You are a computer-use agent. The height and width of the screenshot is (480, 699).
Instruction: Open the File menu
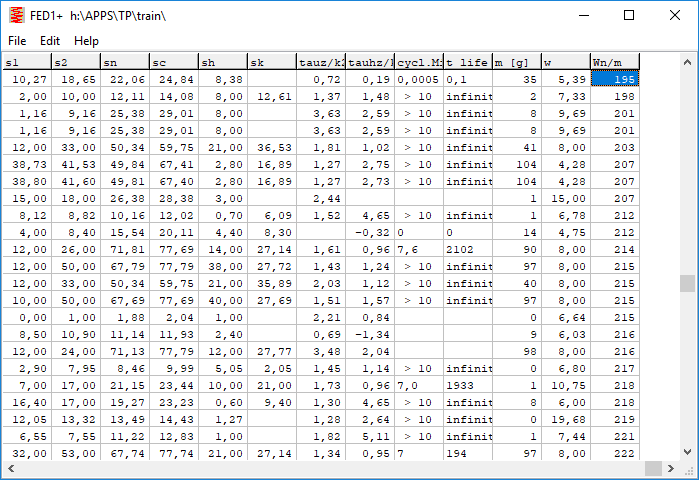(17, 41)
